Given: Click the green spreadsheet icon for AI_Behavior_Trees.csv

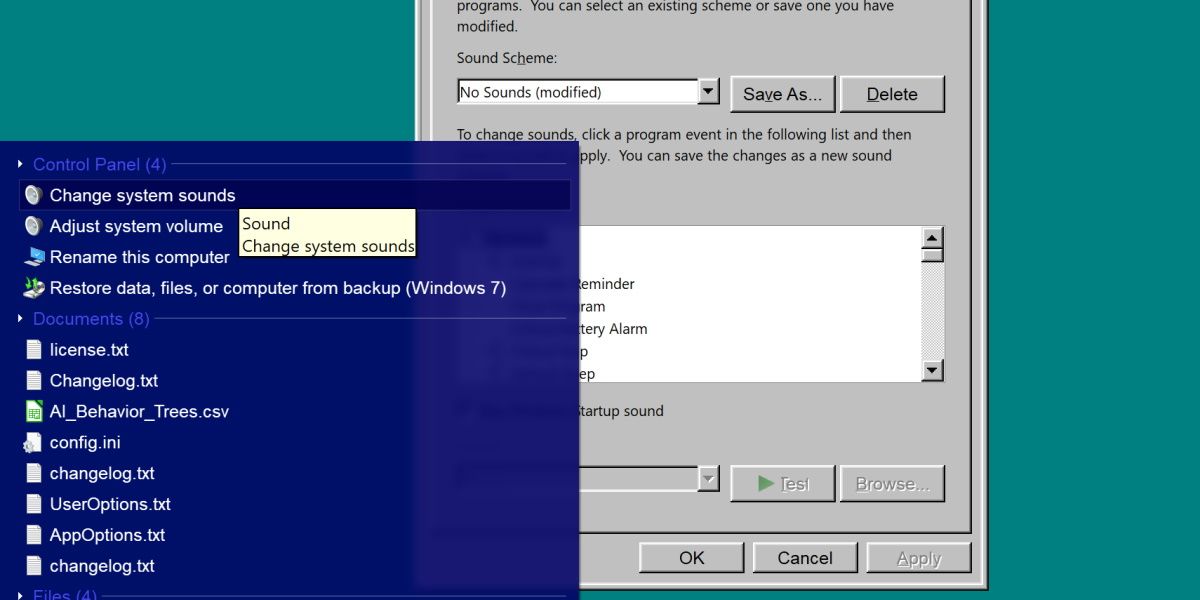Looking at the screenshot, I should (x=32, y=411).
